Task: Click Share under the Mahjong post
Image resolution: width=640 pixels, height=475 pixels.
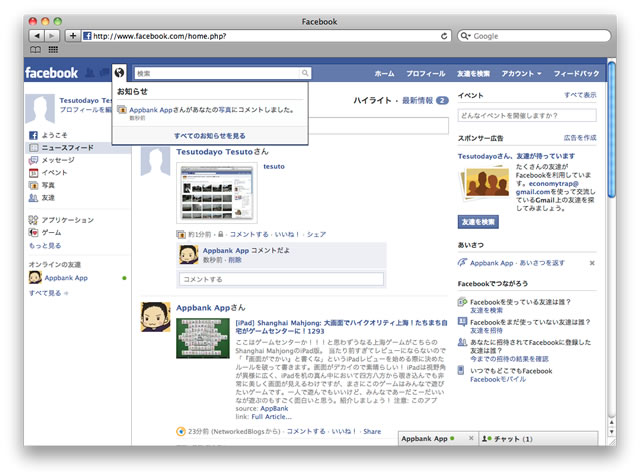Action: coord(372,431)
